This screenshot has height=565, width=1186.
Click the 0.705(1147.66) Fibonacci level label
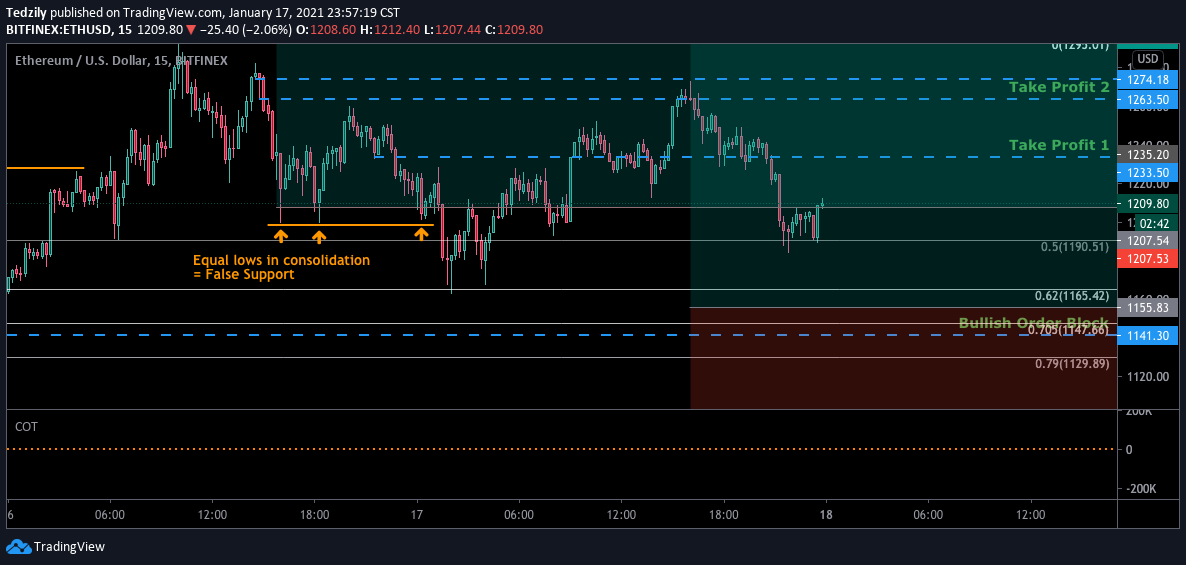1068,330
